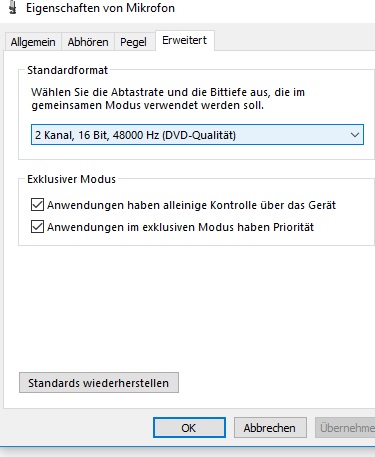Screen dimensions: 375x457
Task: Cancel using the Abbrechen button
Action: (270, 428)
